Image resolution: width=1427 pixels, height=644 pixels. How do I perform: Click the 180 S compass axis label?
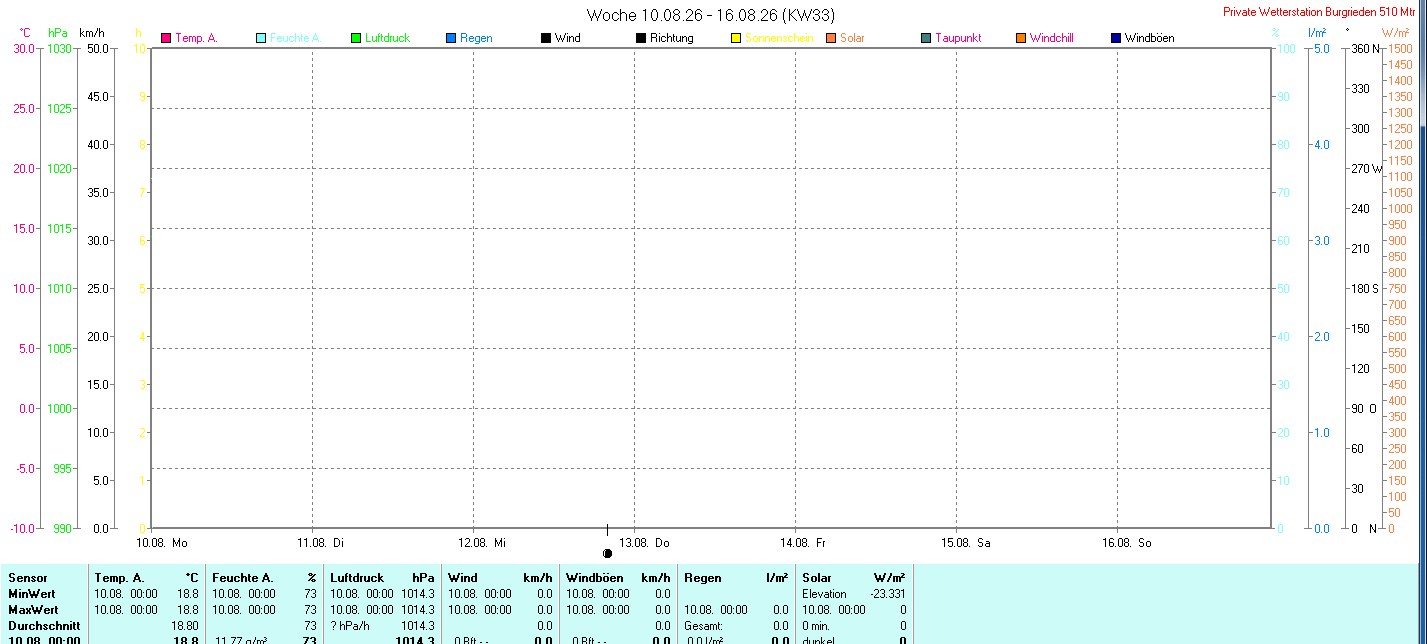(1365, 288)
